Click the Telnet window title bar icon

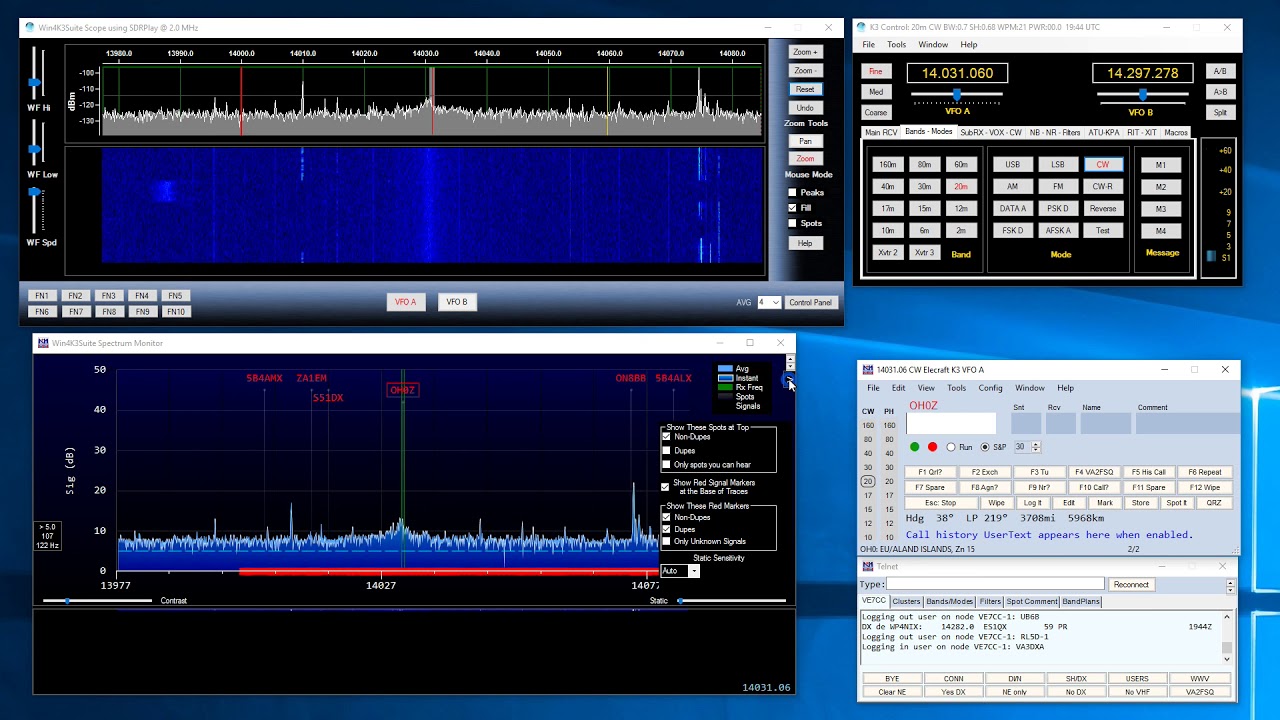[x=867, y=566]
